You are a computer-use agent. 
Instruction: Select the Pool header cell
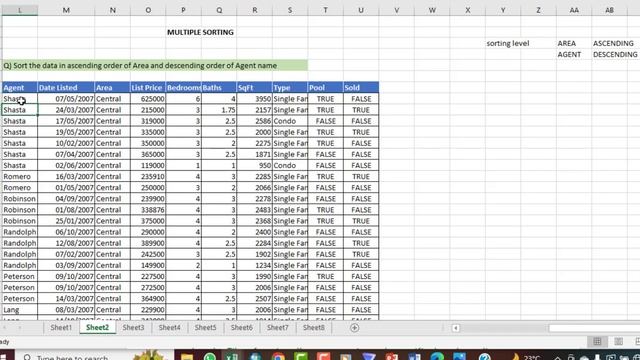click(325, 87)
